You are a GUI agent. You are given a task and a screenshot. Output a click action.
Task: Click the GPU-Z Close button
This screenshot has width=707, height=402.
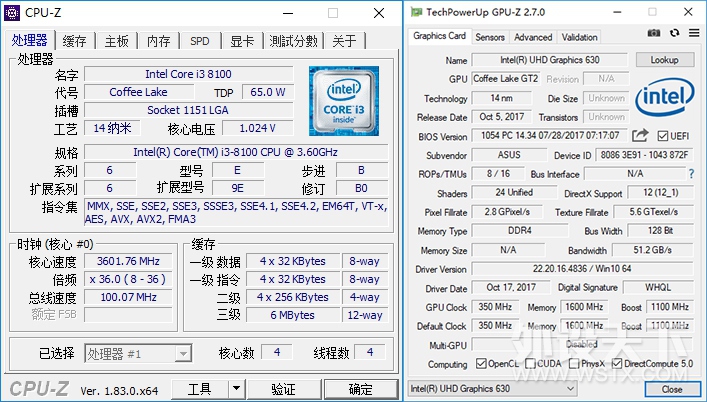pyautogui.click(x=671, y=389)
